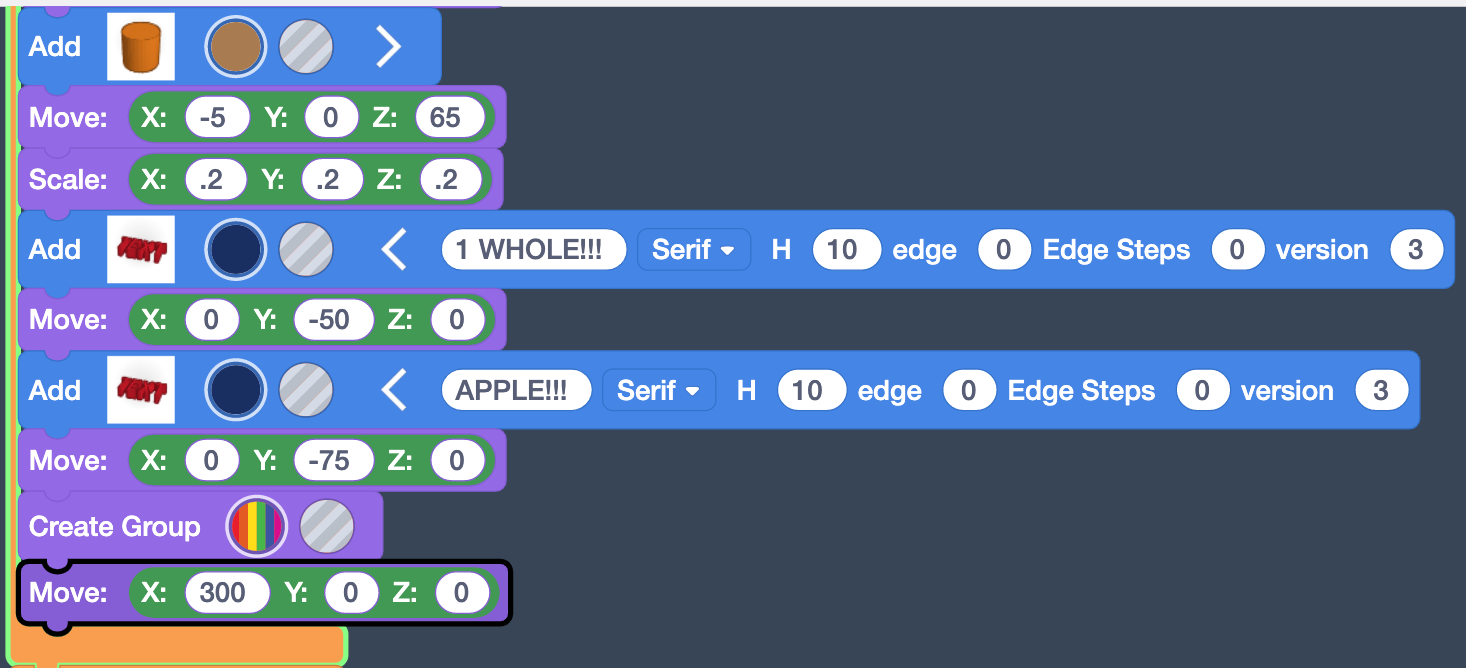Click the Y value -75 in the Move block

pyautogui.click(x=334, y=460)
